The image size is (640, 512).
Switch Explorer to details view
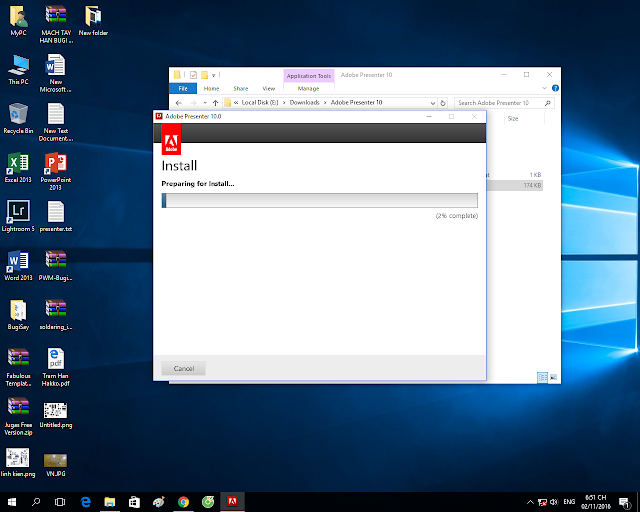pyautogui.click(x=542, y=377)
